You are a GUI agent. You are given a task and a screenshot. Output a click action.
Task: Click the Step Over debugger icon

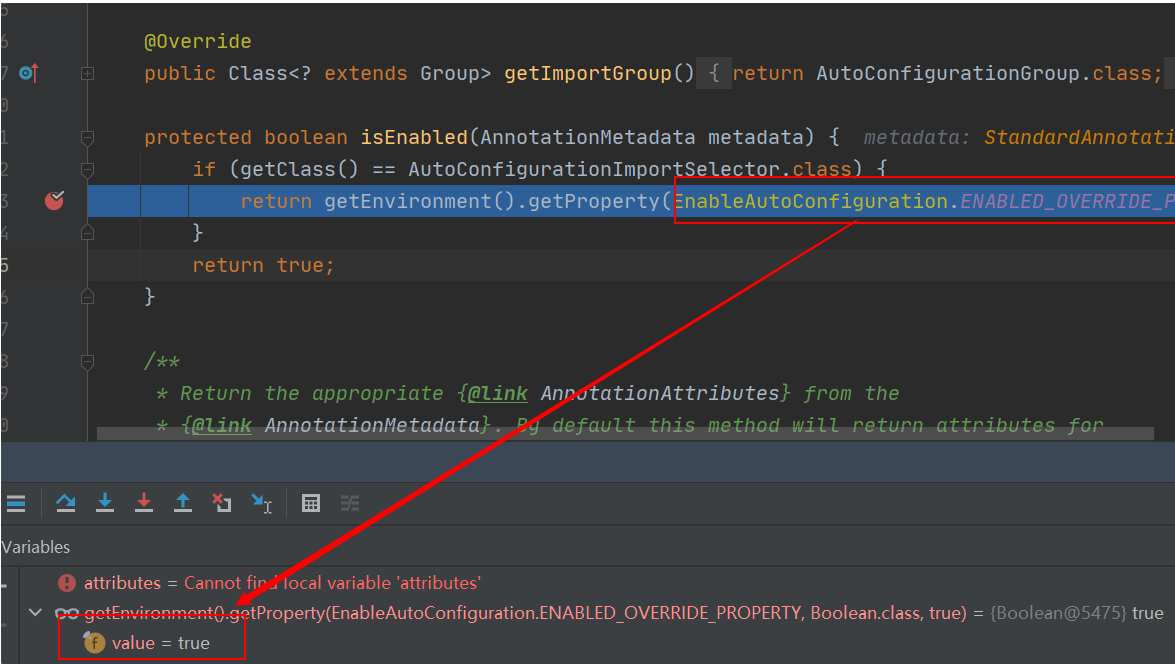pyautogui.click(x=66, y=503)
